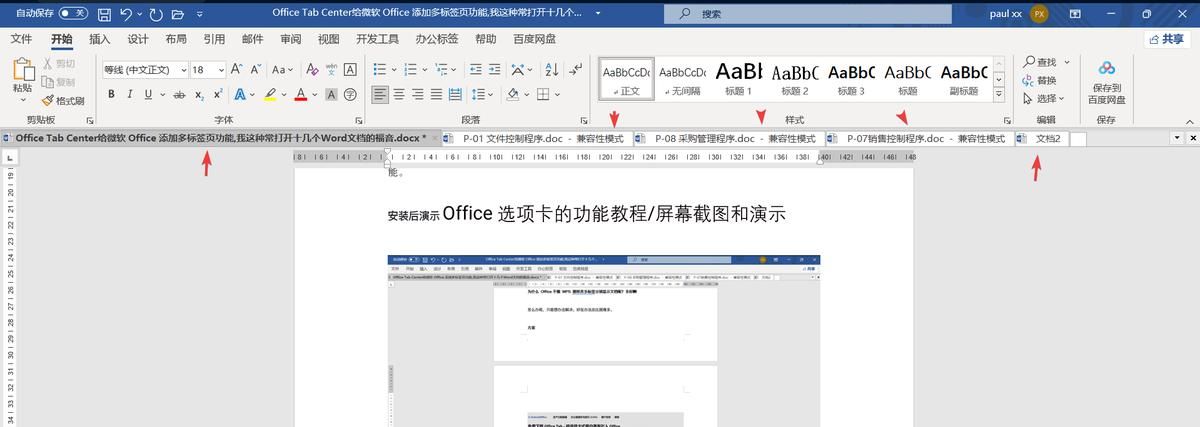Open the paragraph dialog launcher in 段落 group
The image size is (1200, 427).
click(x=584, y=120)
